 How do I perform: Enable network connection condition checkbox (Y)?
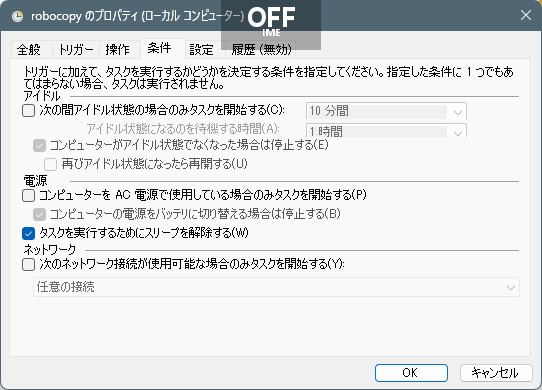28,265
